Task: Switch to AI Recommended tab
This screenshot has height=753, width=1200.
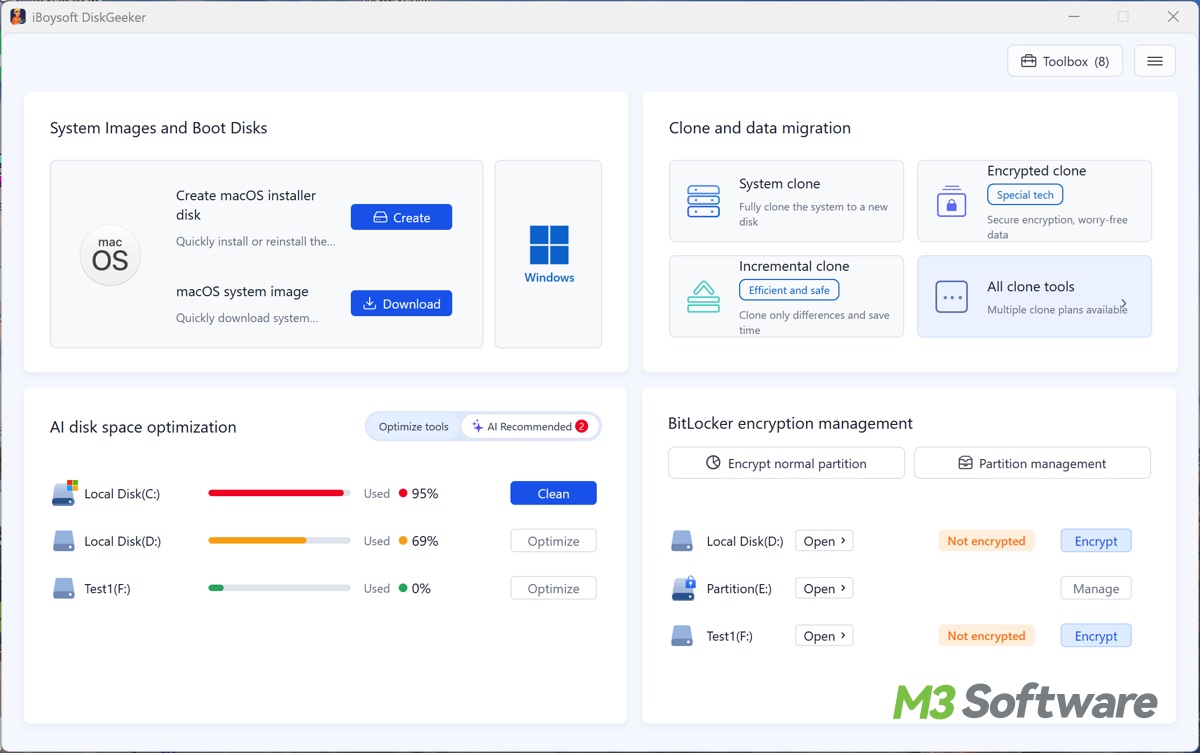Action: (x=530, y=426)
